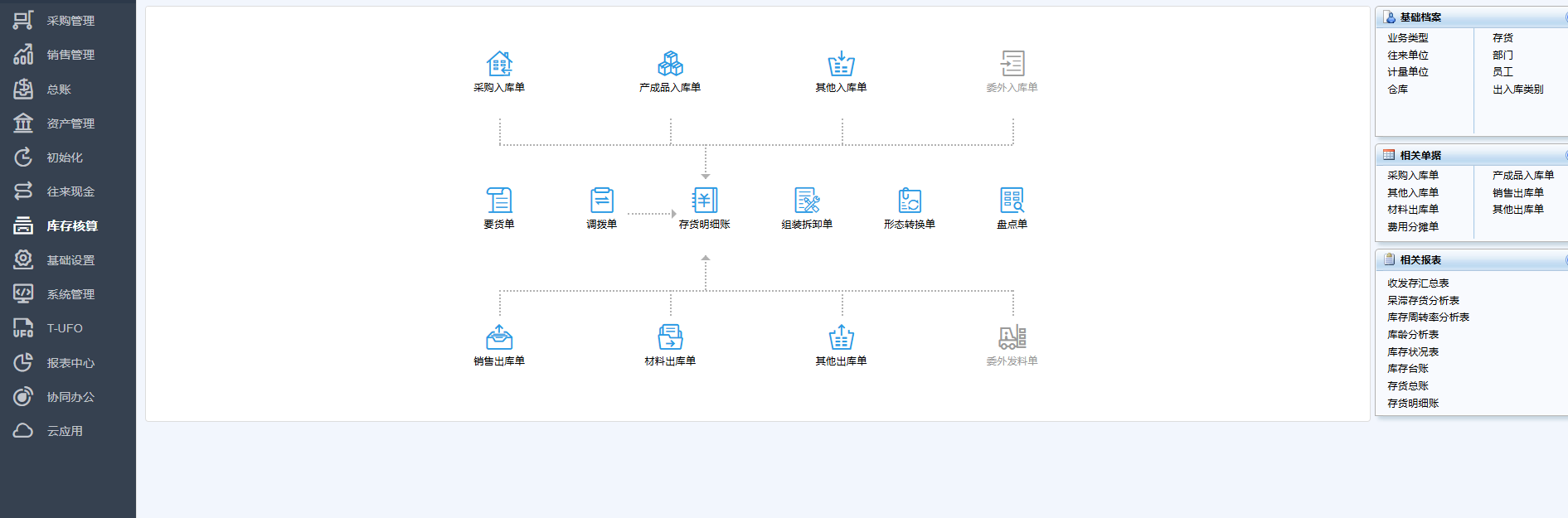Open 费用分摊单 in the 相关单据 panel
This screenshot has height=518, width=1568.
point(1413,227)
